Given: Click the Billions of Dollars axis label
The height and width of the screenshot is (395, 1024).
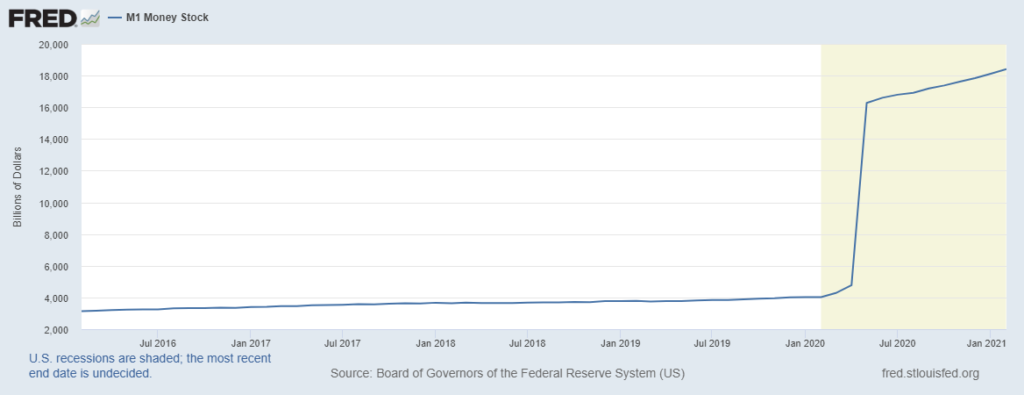Looking at the screenshot, I should (x=18, y=186).
